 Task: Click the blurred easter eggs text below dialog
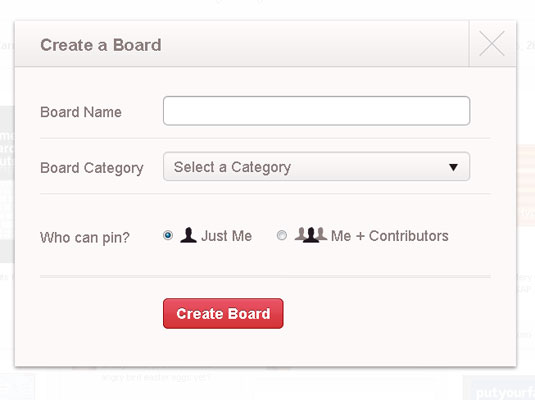tap(156, 377)
